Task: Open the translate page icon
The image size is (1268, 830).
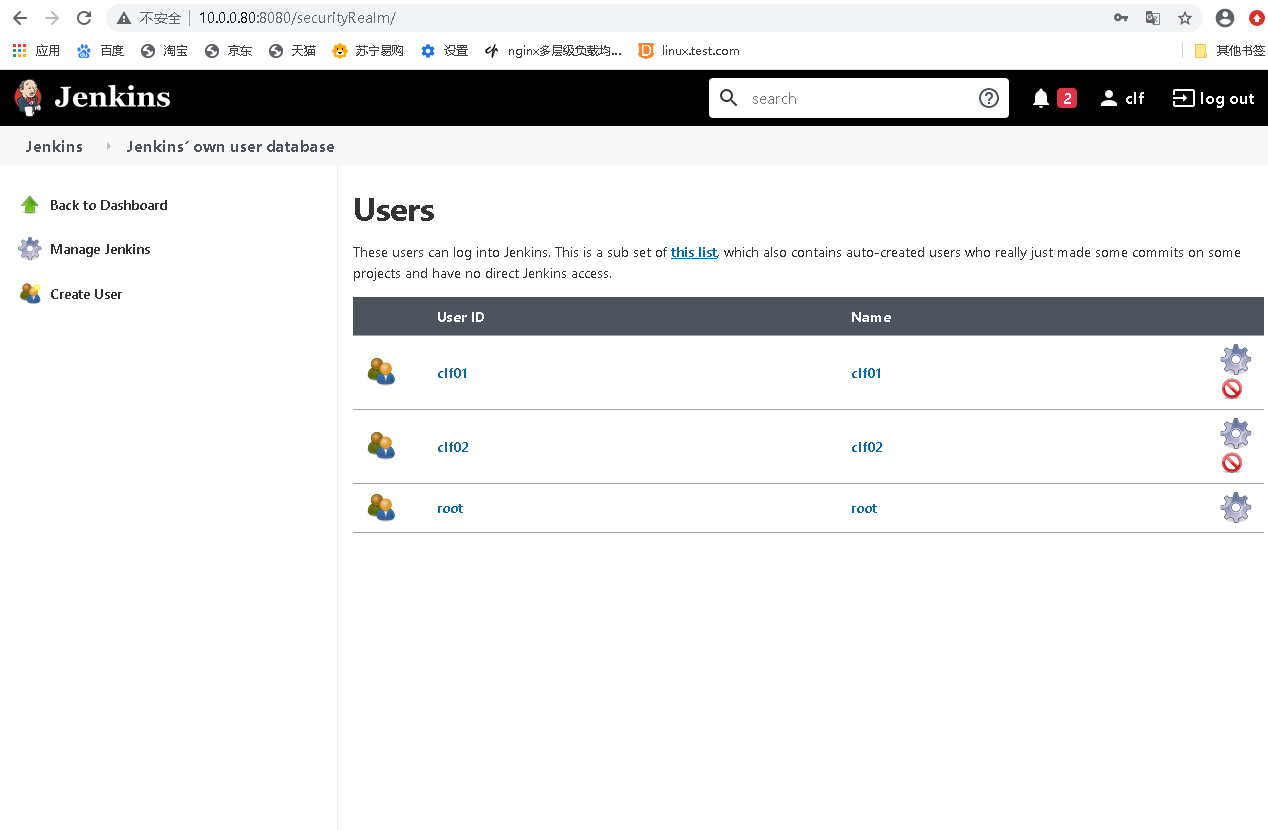Action: tap(1153, 18)
